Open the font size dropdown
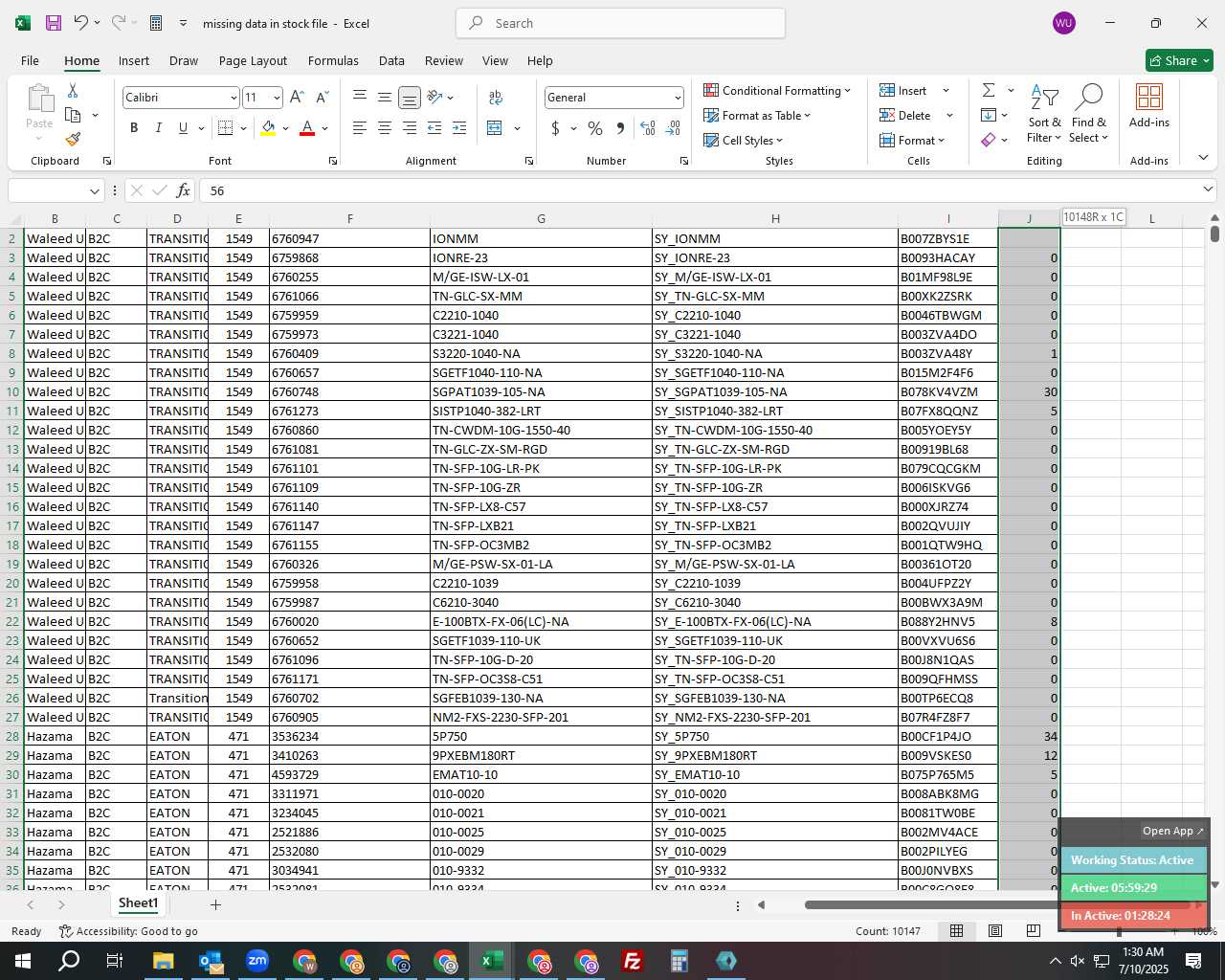Image resolution: width=1225 pixels, height=980 pixels. click(277, 98)
